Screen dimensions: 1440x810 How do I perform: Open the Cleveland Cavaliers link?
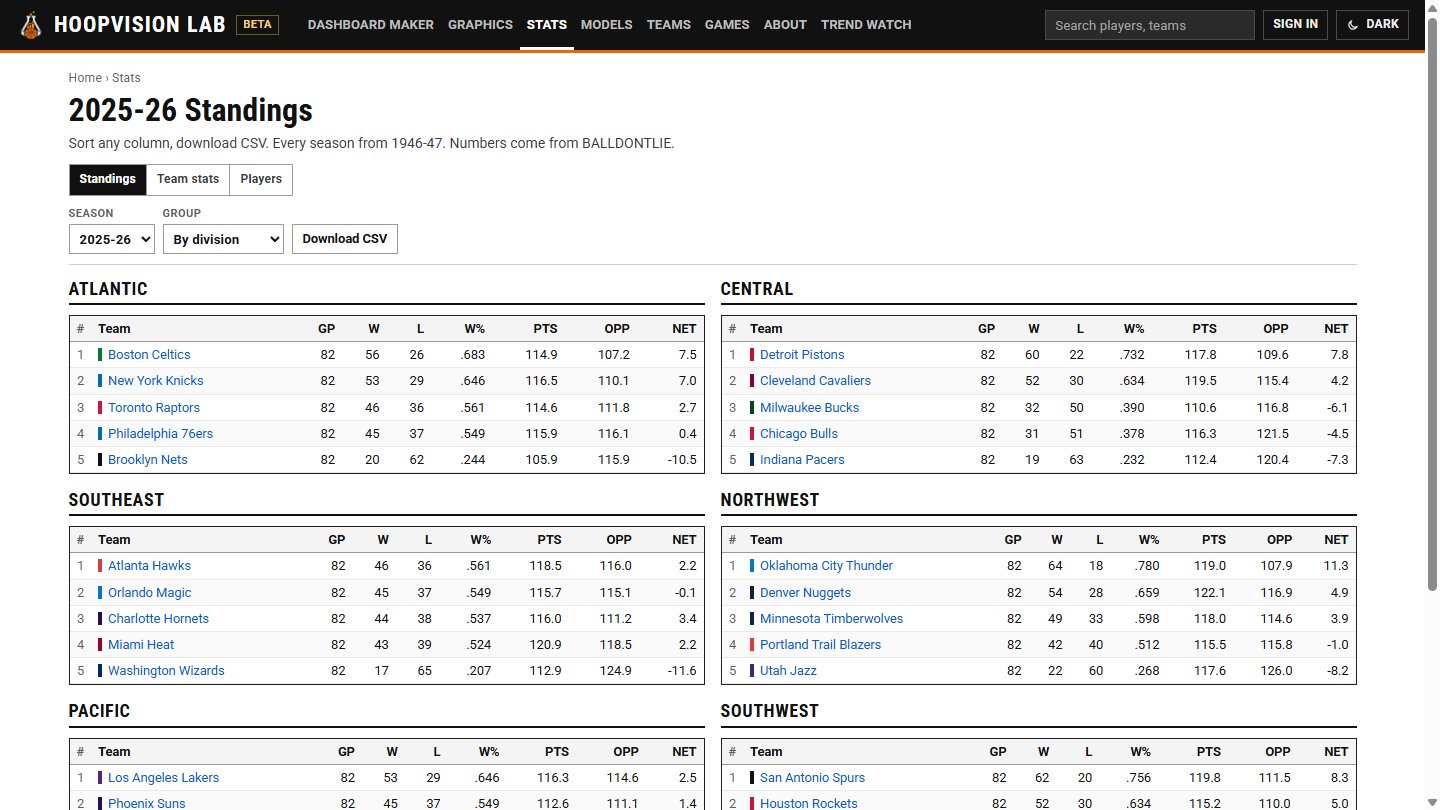click(x=815, y=381)
